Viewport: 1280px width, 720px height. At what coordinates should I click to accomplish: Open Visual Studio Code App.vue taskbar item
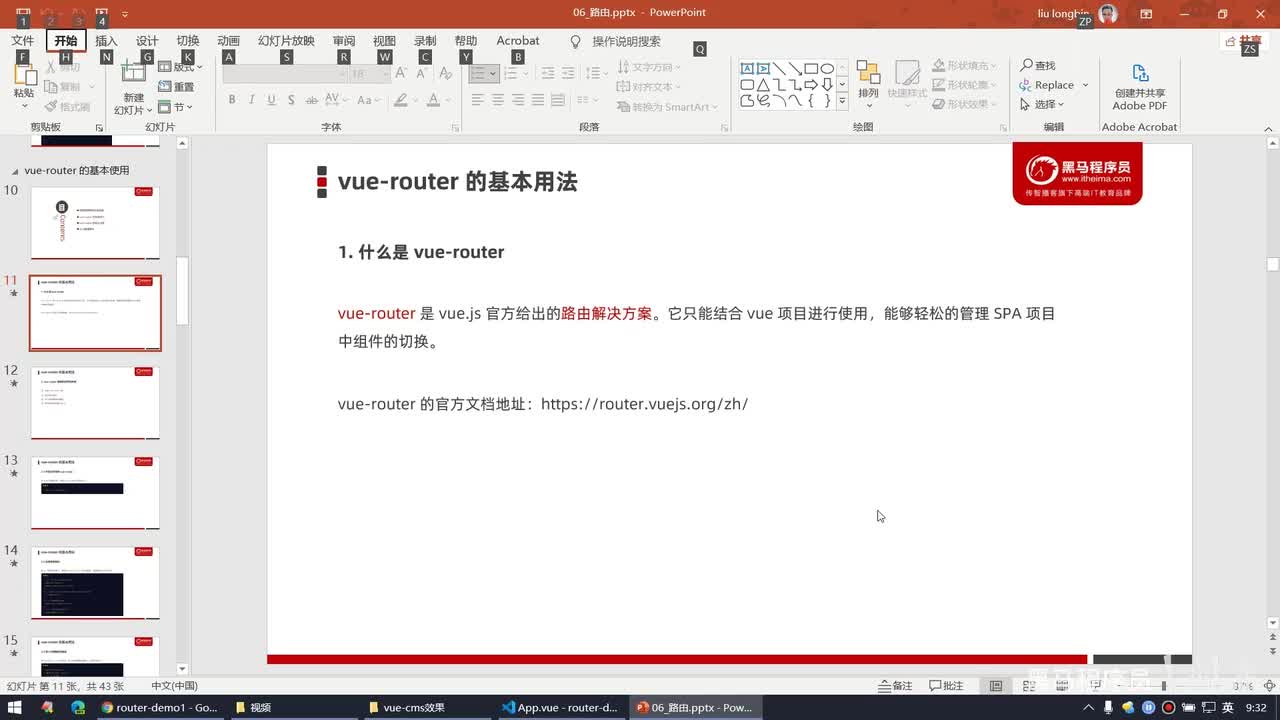pos(560,707)
